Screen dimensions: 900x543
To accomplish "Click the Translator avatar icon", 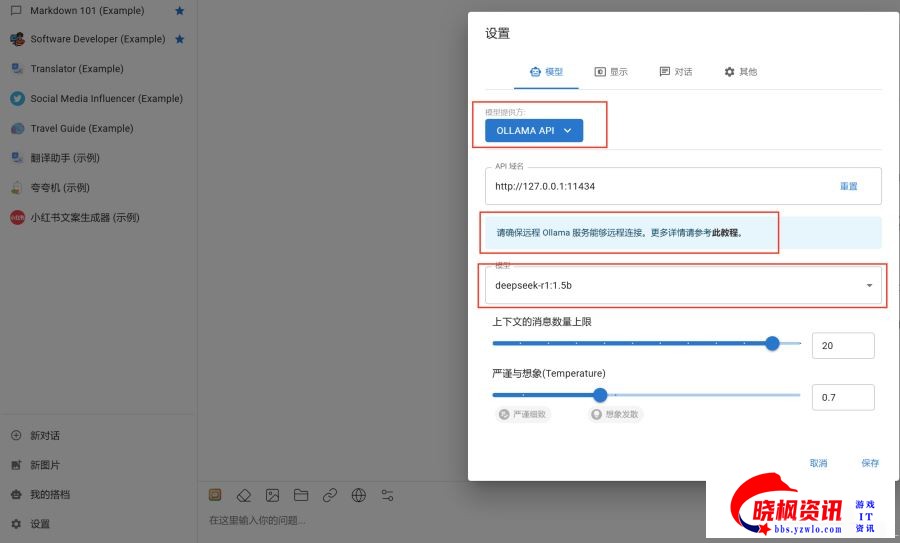I will [17, 68].
